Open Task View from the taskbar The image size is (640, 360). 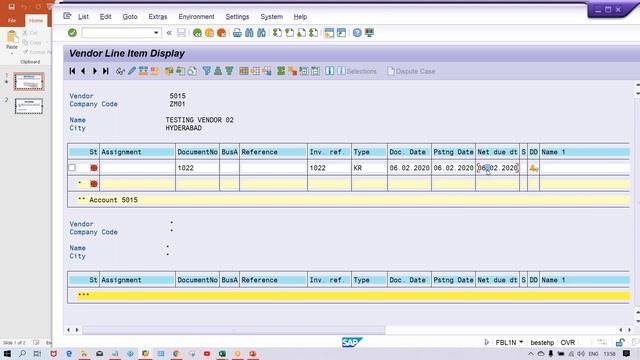click(x=38, y=353)
